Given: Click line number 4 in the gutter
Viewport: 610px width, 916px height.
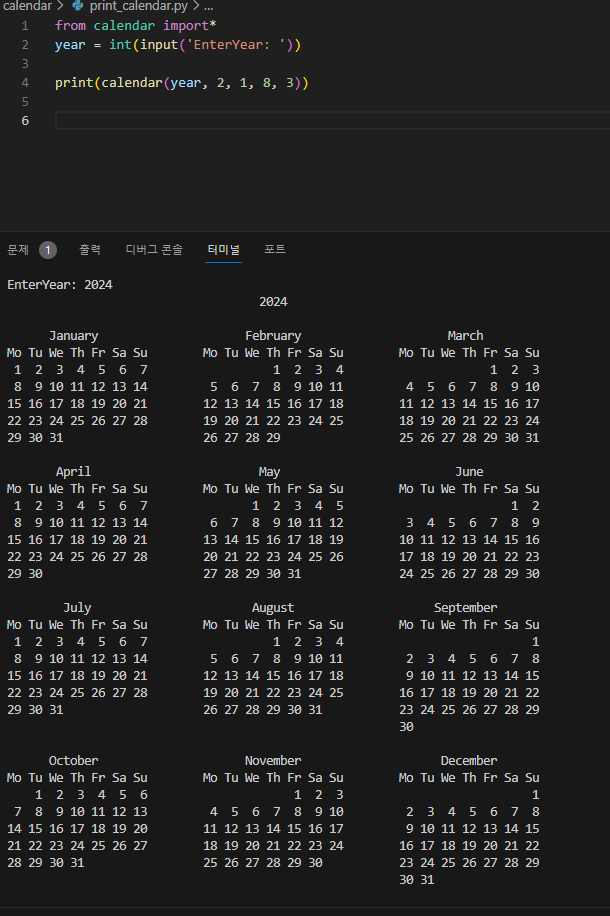Looking at the screenshot, I should pyautogui.click(x=25, y=83).
